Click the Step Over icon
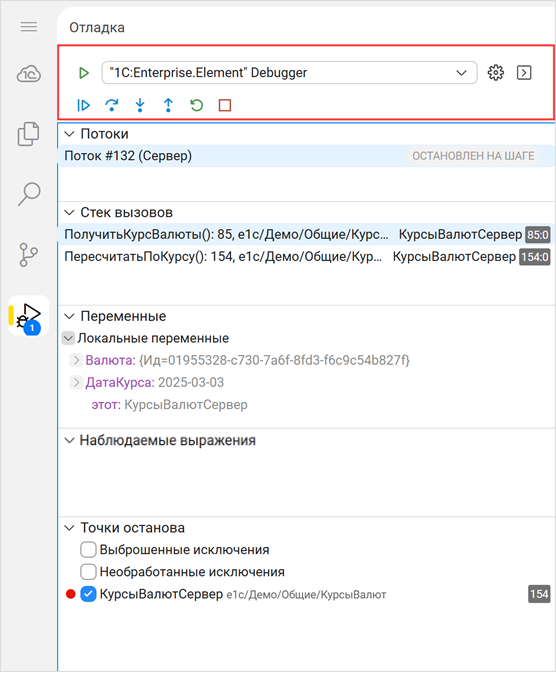Image resolution: width=556 pixels, height=673 pixels. (x=112, y=105)
